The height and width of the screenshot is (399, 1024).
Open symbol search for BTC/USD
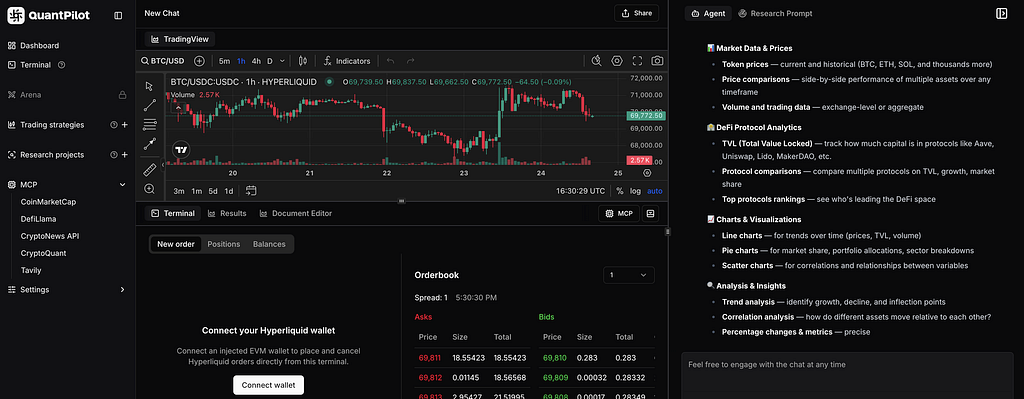coord(164,61)
